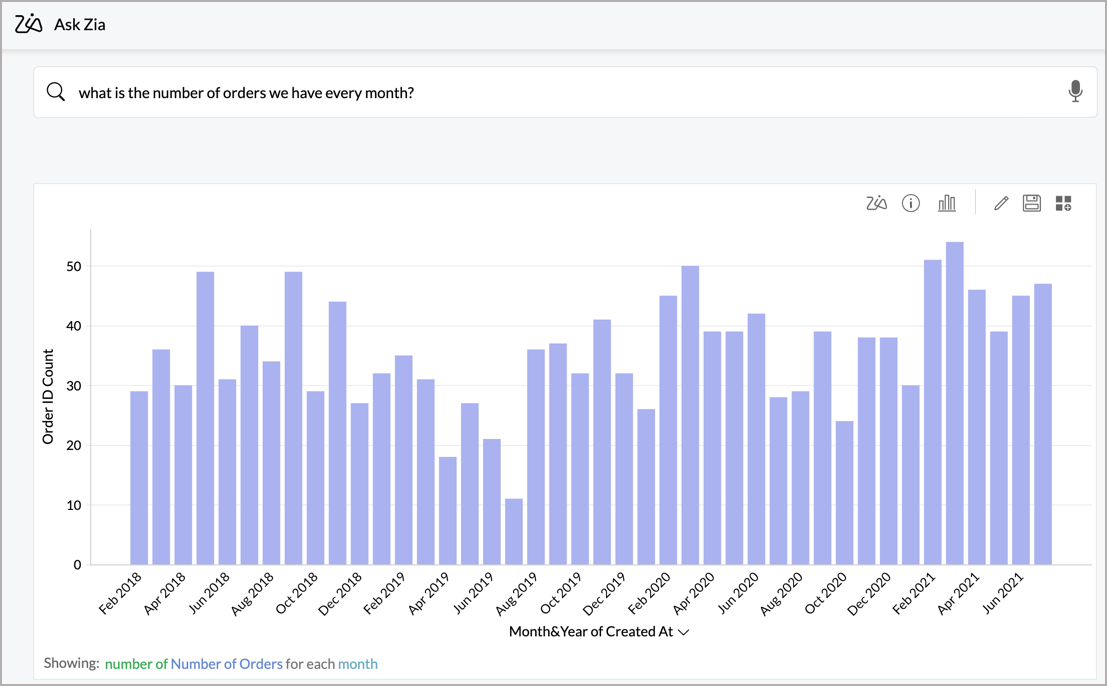Click the 'month' link in Showing text
This screenshot has width=1107, height=686.
pyautogui.click(x=358, y=663)
